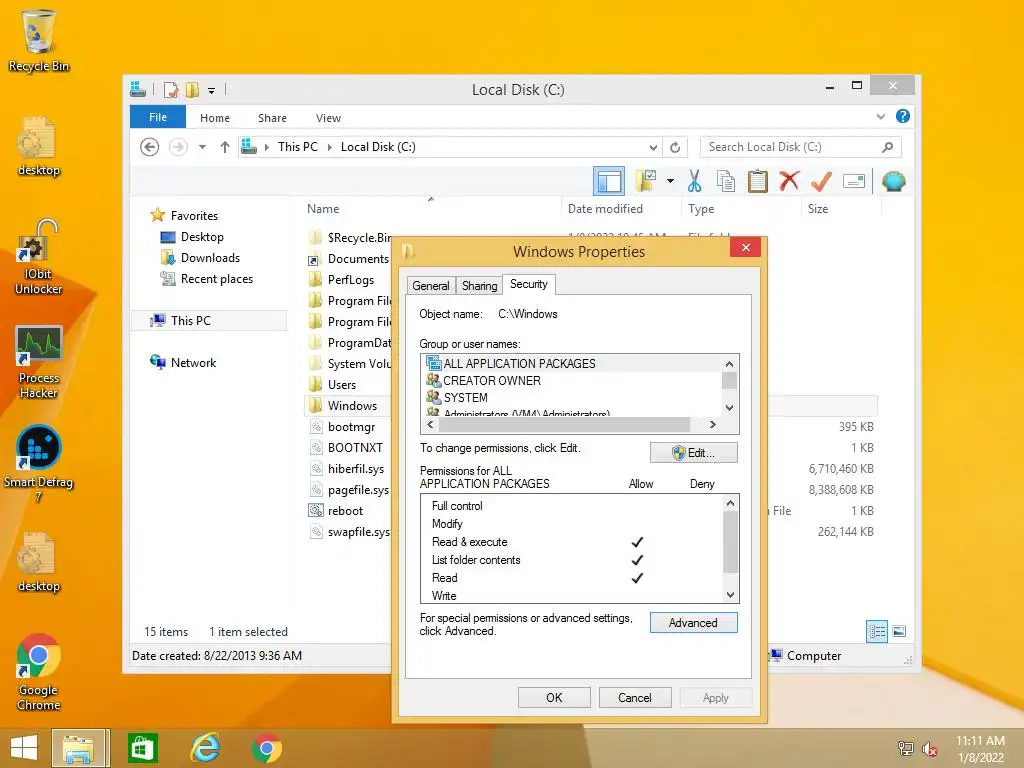Switch to details view layout icon
The height and width of the screenshot is (768, 1024).
[x=876, y=631]
